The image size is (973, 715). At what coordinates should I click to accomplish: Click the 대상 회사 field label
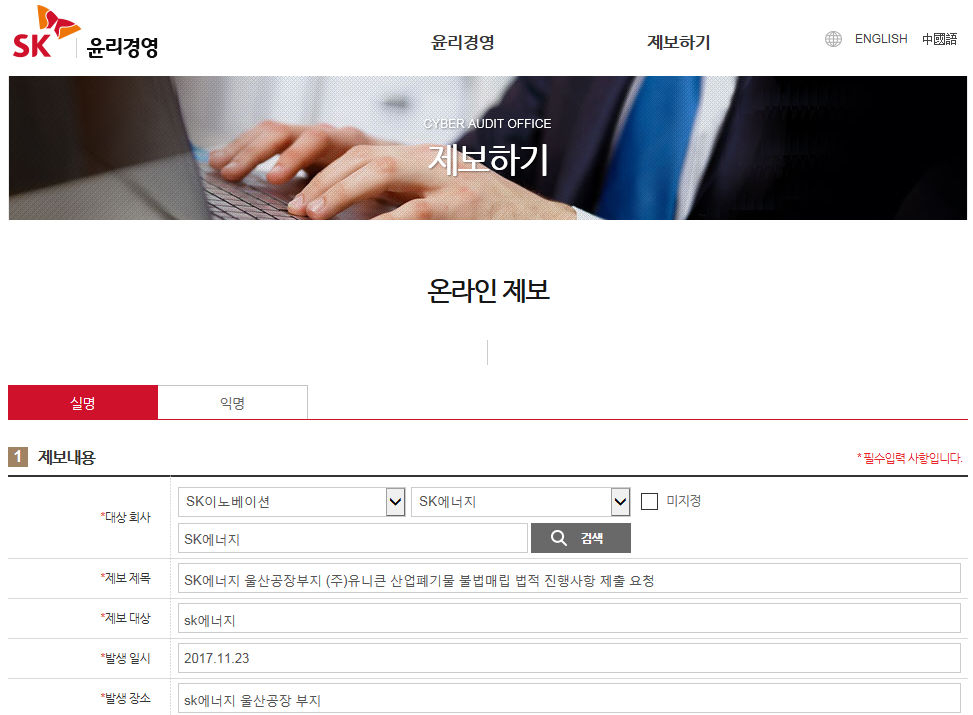[x=125, y=517]
